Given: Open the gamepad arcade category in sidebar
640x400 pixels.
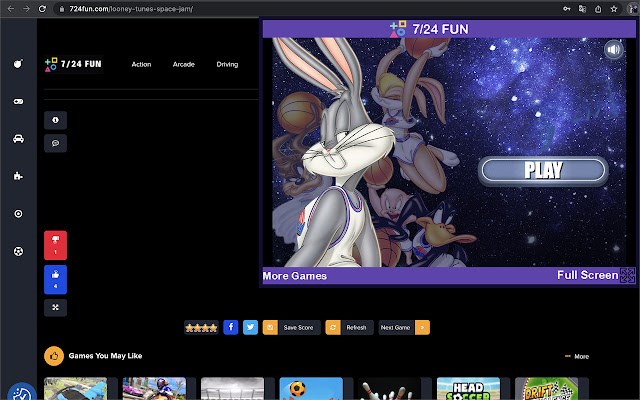Looking at the screenshot, I should click(x=18, y=102).
